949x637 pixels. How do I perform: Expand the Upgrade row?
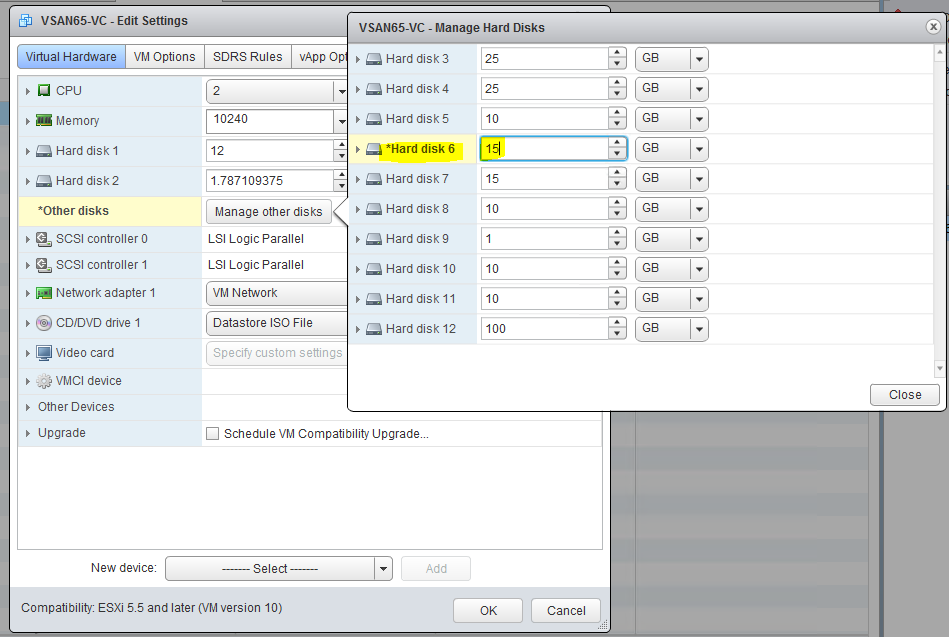pos(28,434)
